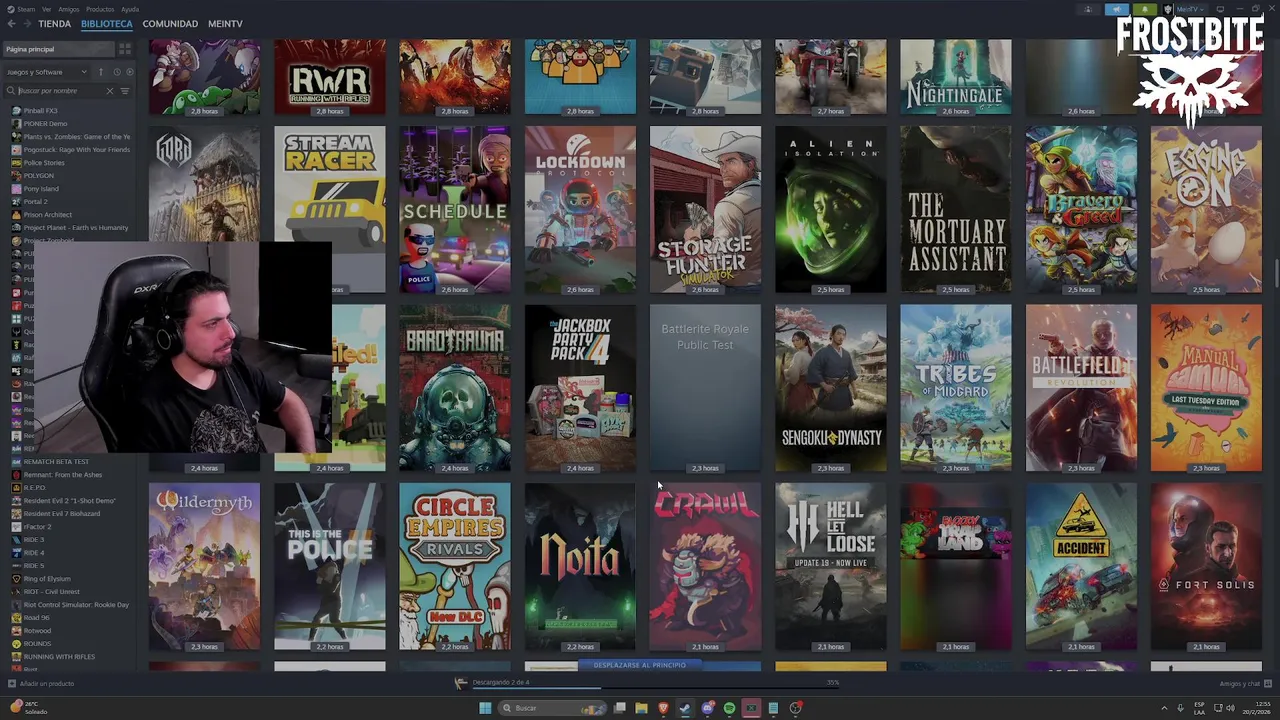Click the clock and date in the taskbar

[x=1256, y=708]
